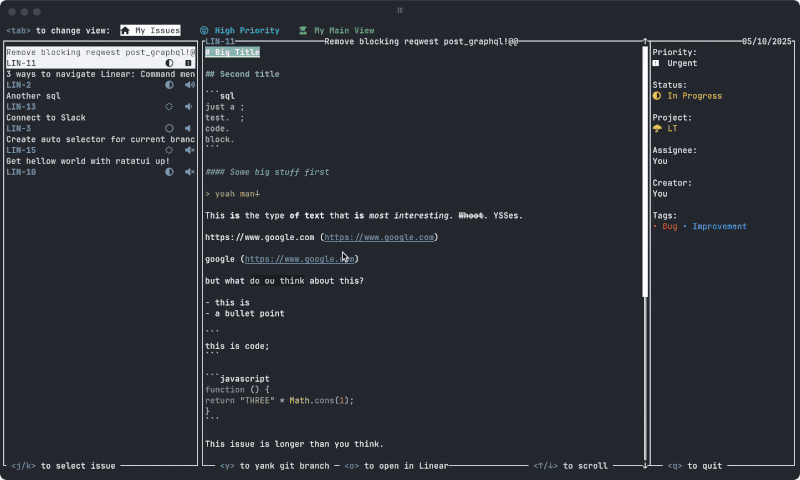Click the in-progress status icon on LIN-2
The width and height of the screenshot is (800, 480).
pyautogui.click(x=169, y=85)
